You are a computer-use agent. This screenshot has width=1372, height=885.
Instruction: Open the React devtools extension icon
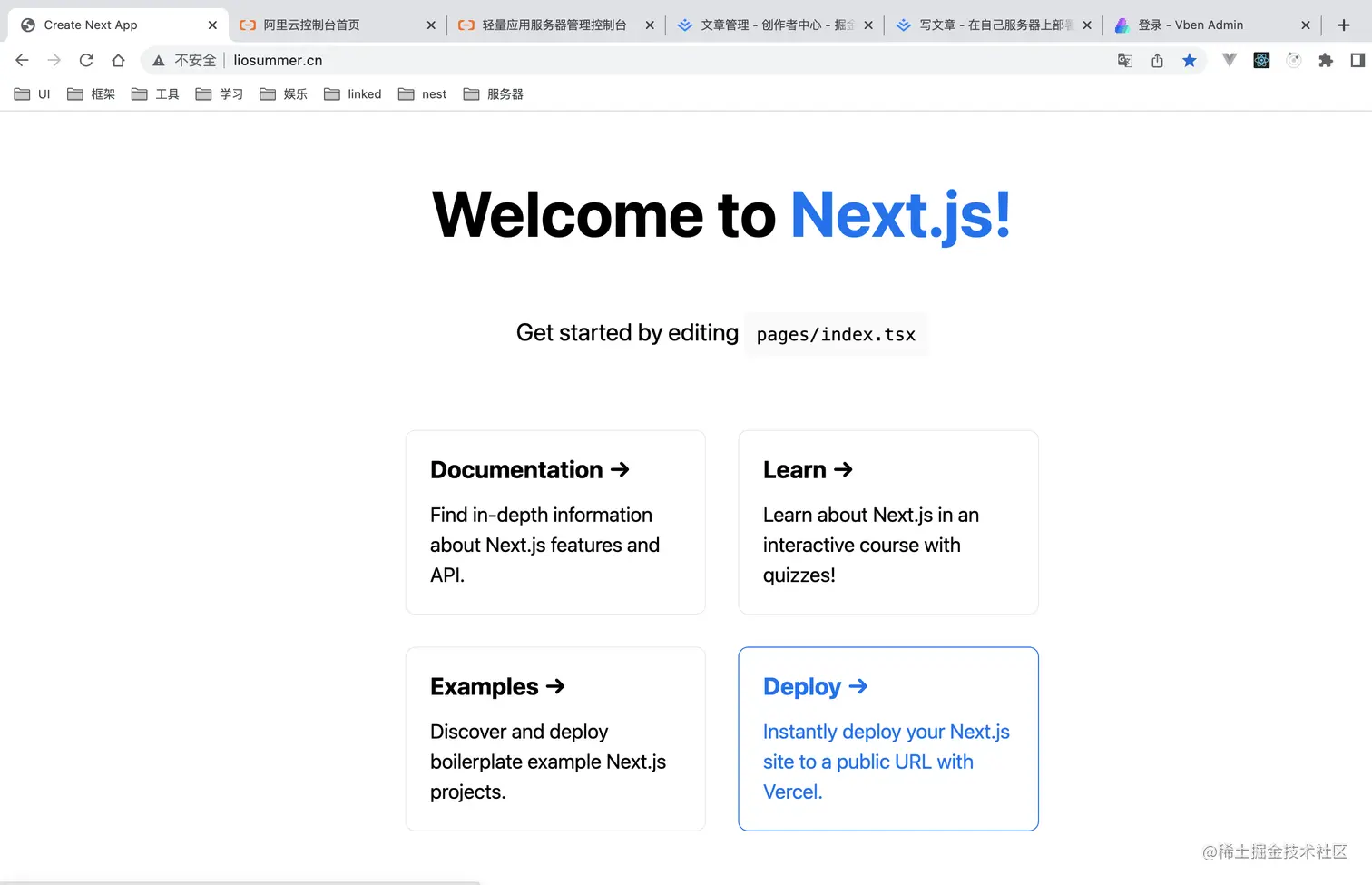click(x=1261, y=60)
